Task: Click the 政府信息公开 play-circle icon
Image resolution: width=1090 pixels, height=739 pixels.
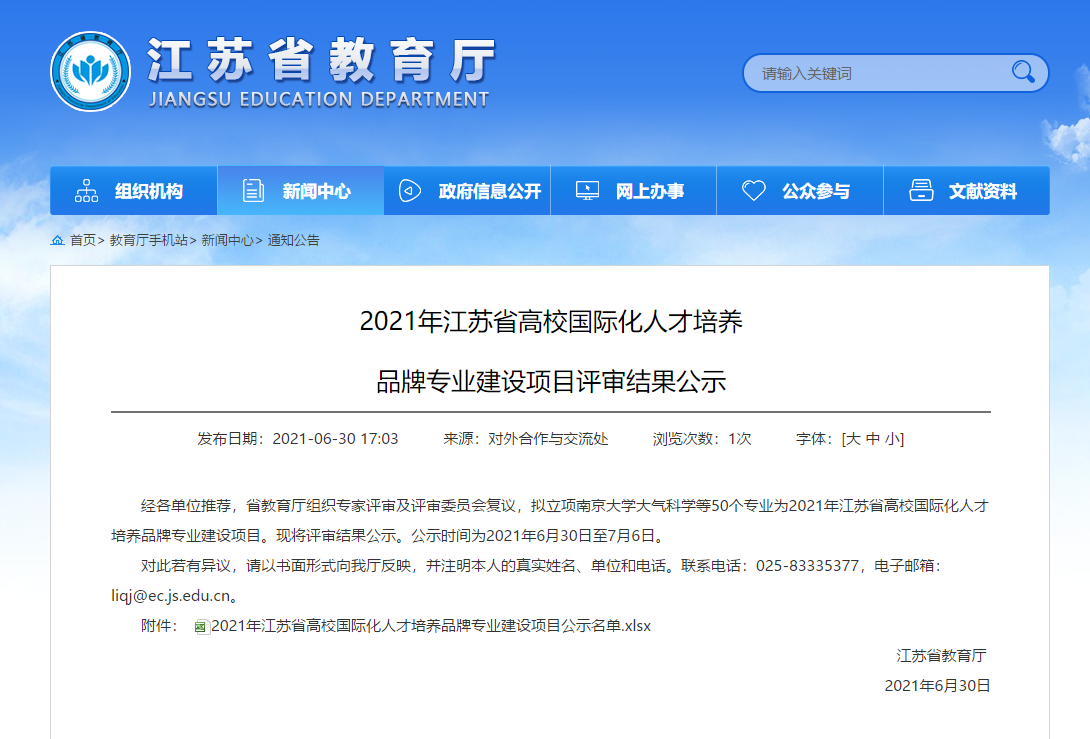Action: coord(410,191)
